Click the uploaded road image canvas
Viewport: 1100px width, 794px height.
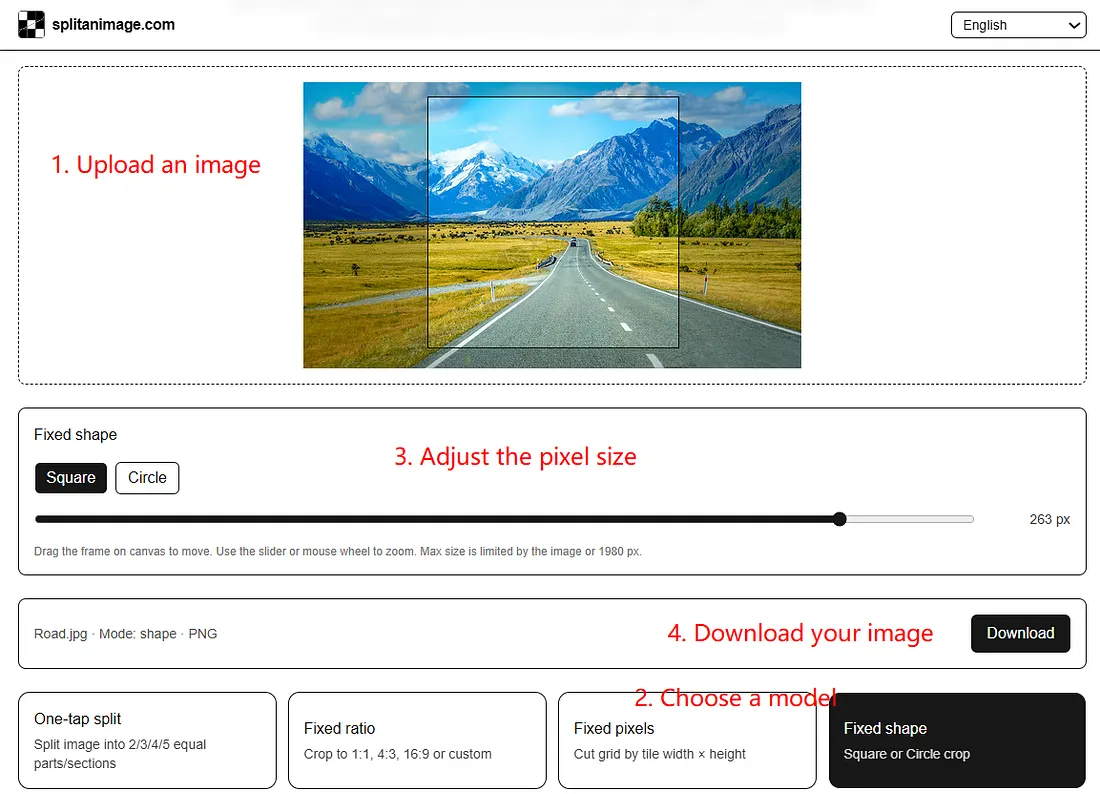pyautogui.click(x=552, y=225)
